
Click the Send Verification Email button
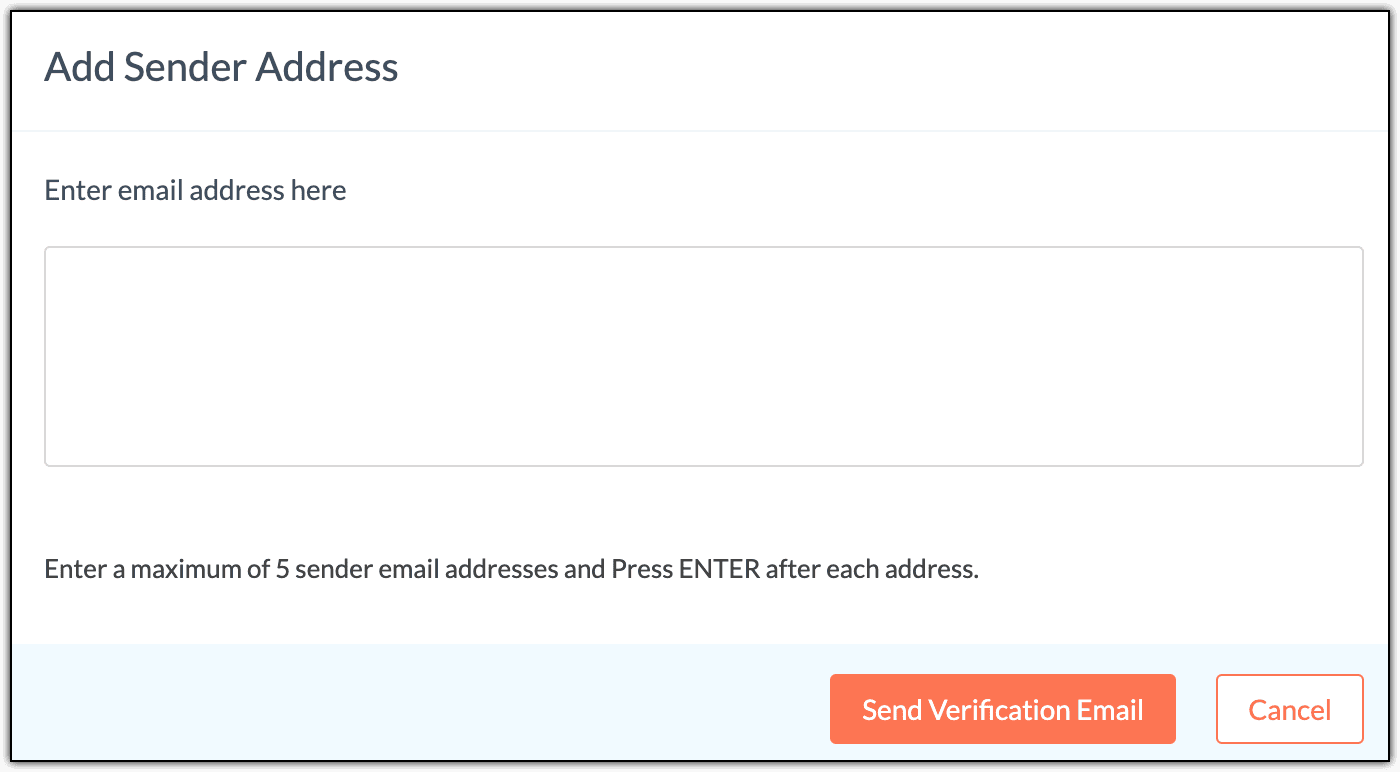[x=1002, y=709]
